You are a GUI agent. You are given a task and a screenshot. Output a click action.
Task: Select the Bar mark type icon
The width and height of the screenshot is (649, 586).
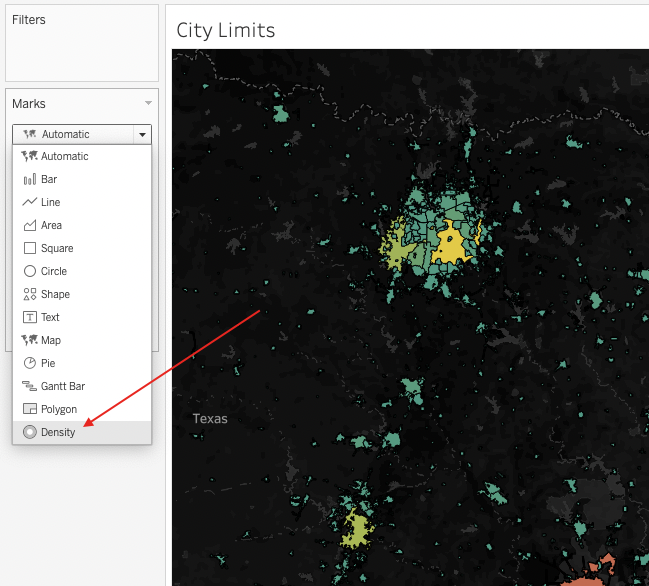coord(29,180)
